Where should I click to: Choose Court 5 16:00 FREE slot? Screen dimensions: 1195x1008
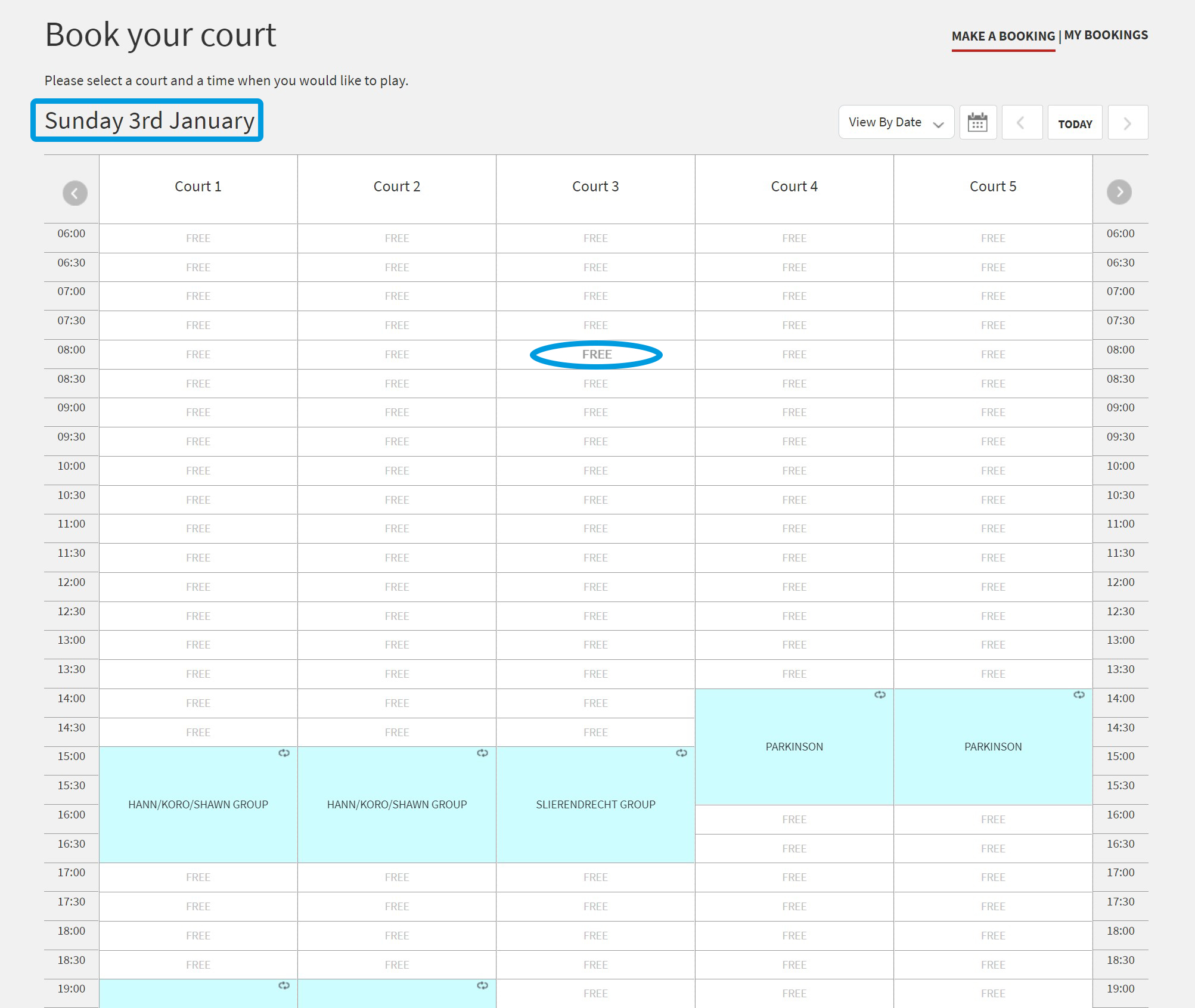[x=992, y=820]
